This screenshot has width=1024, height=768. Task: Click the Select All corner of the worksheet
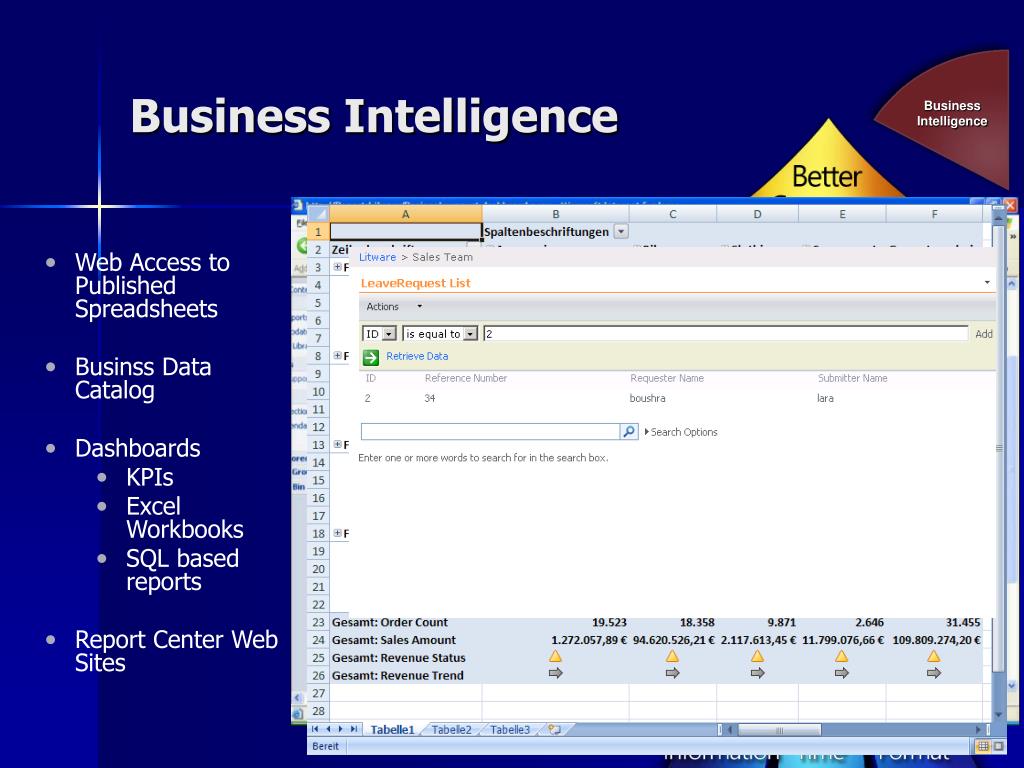coord(318,214)
